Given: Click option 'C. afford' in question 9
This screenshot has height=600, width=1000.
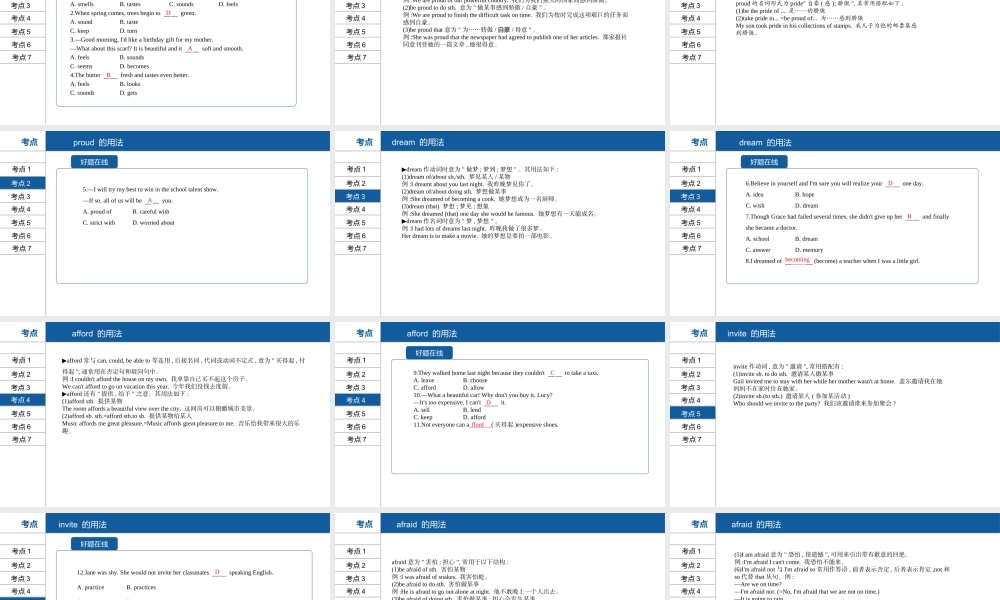Looking at the screenshot, I should click(425, 387).
